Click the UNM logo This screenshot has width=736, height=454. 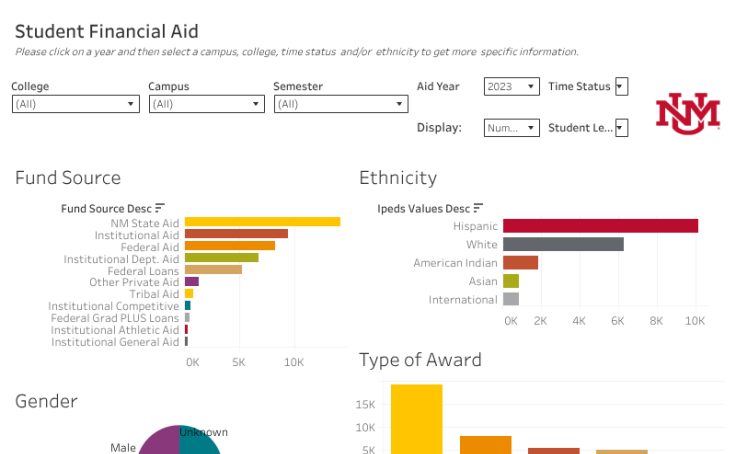point(688,114)
